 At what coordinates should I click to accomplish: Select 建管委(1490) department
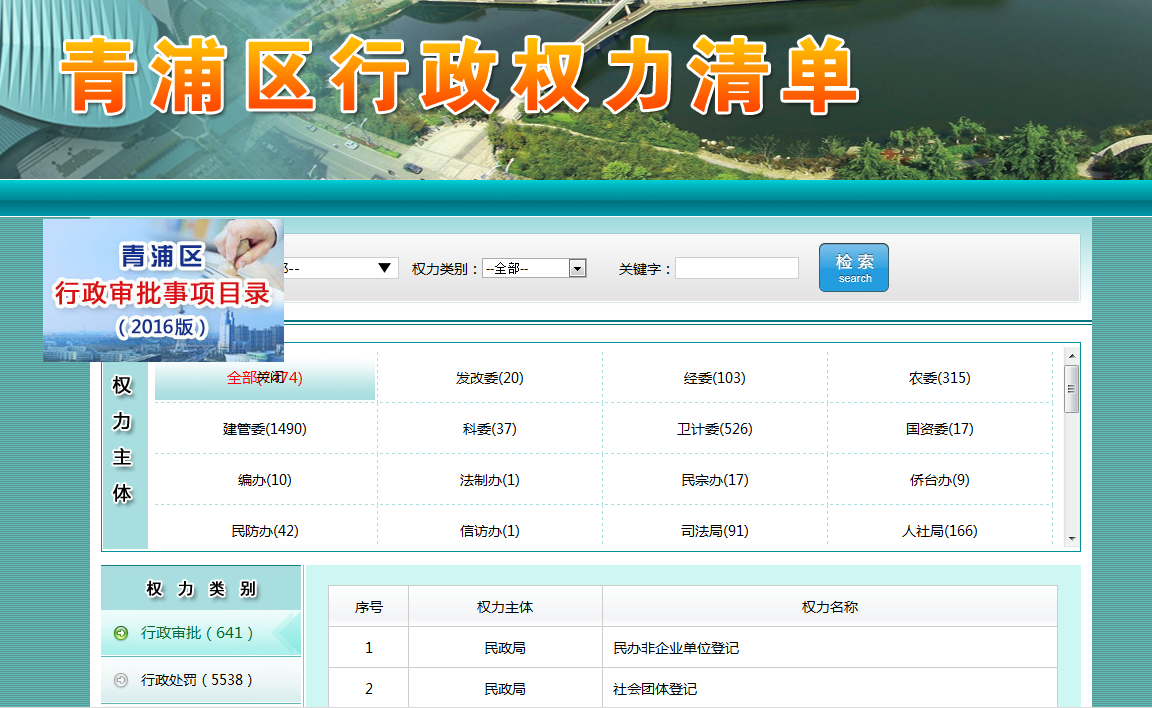pos(262,428)
